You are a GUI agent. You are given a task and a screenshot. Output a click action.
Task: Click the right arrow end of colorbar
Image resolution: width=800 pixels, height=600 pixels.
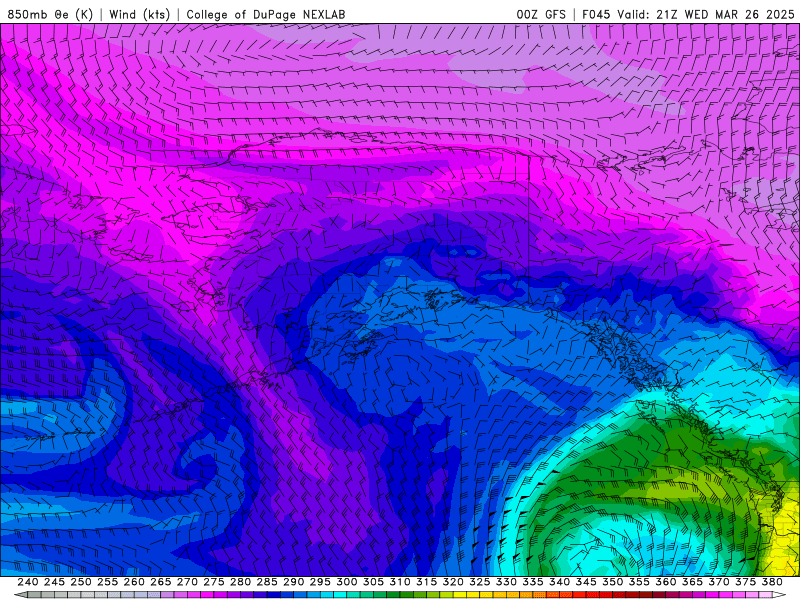click(780, 595)
